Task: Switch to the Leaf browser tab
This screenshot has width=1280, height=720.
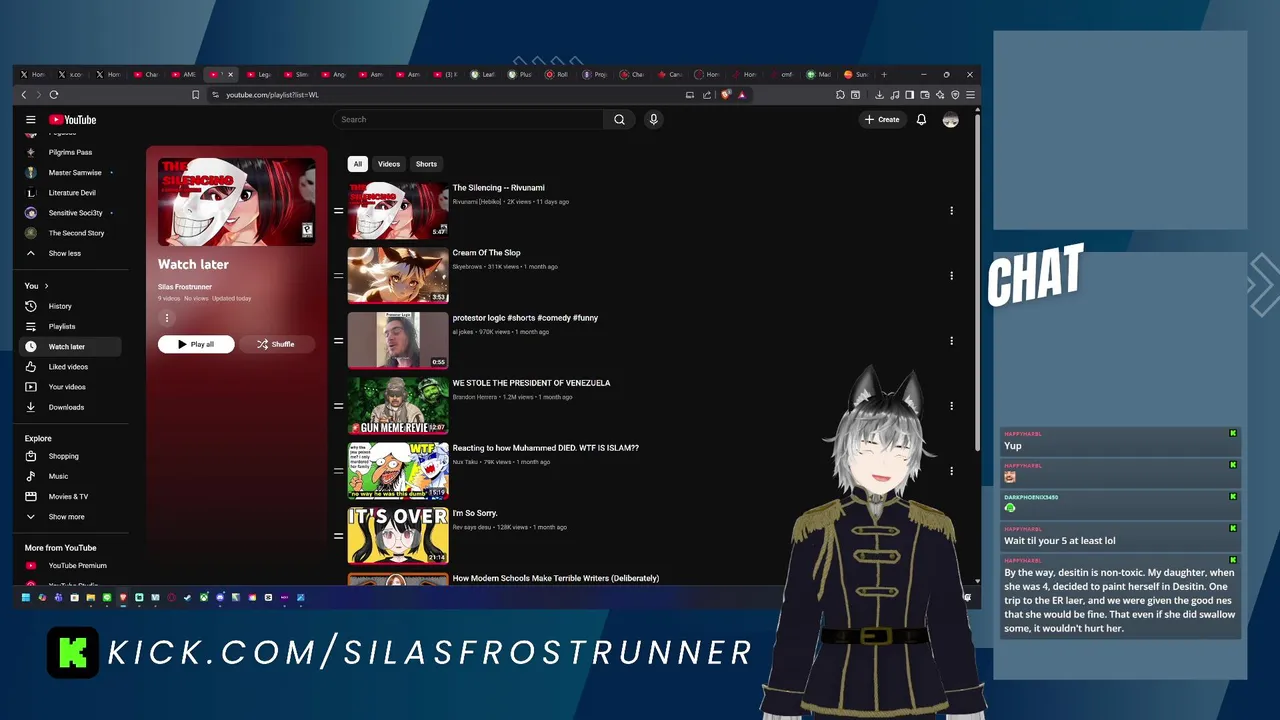Action: (484, 74)
